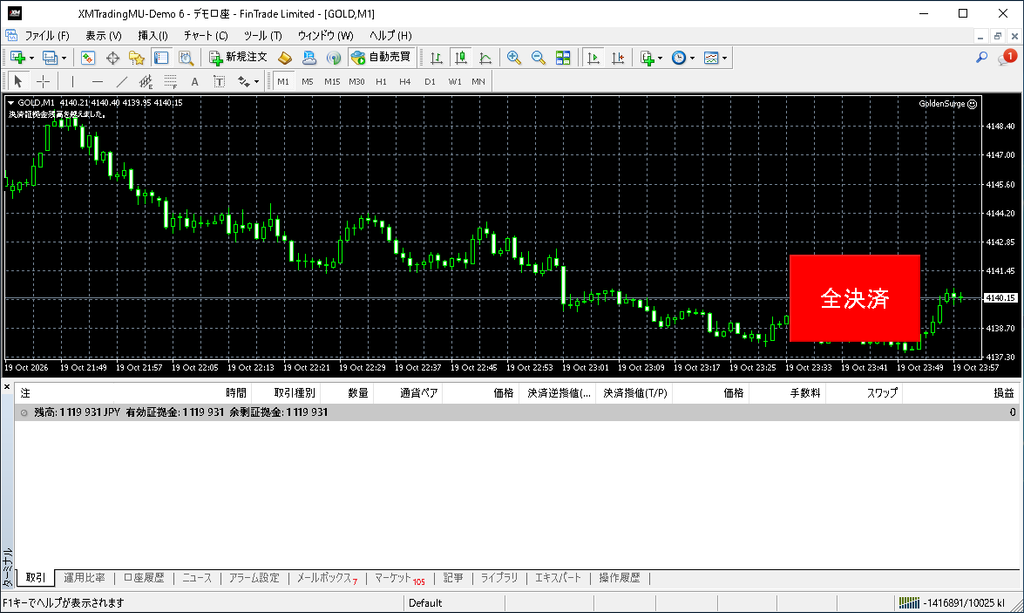Switch chart to bar chart mode
1024x613 pixels.
436,58
